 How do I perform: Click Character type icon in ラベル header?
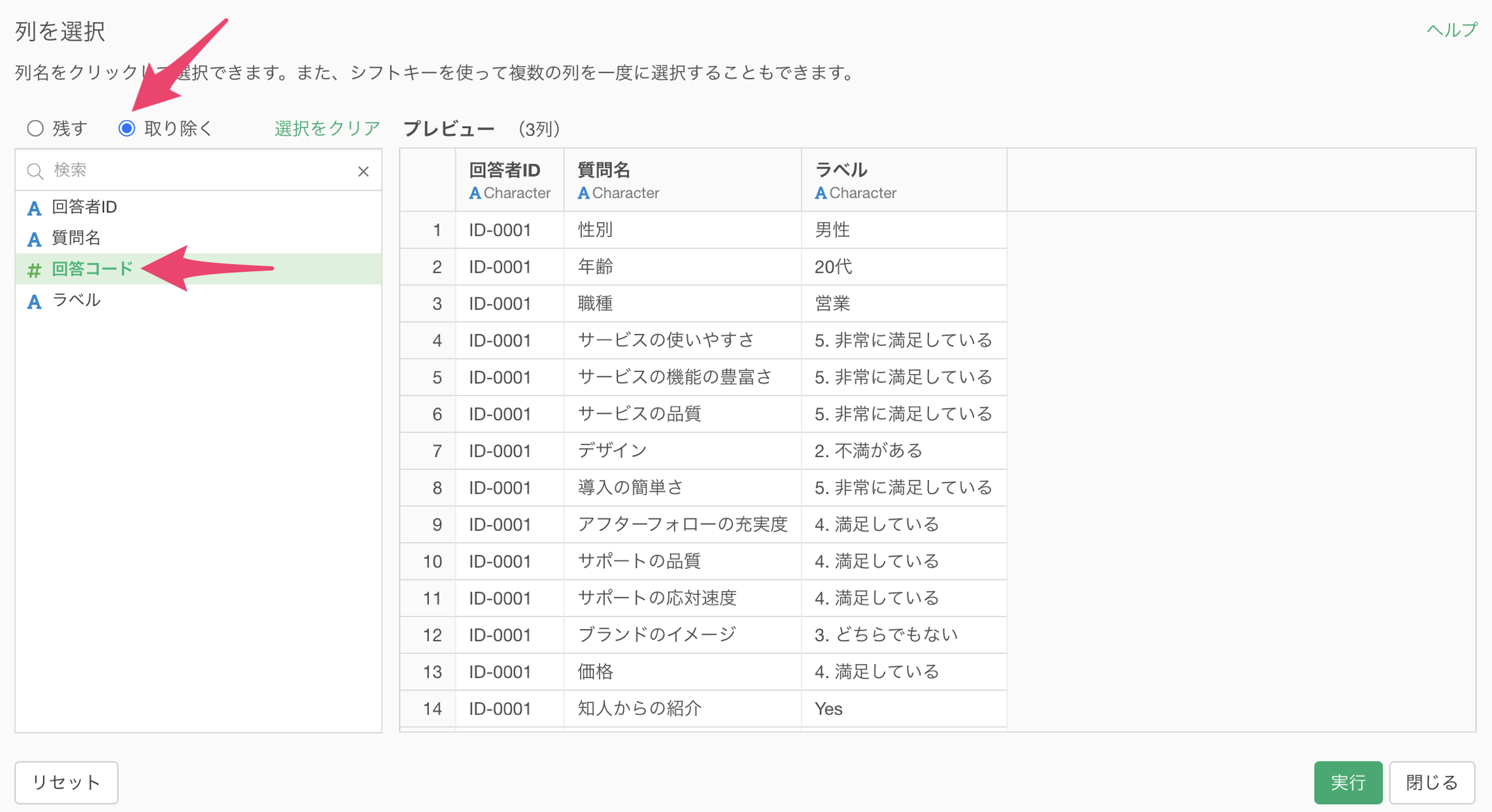tap(821, 193)
